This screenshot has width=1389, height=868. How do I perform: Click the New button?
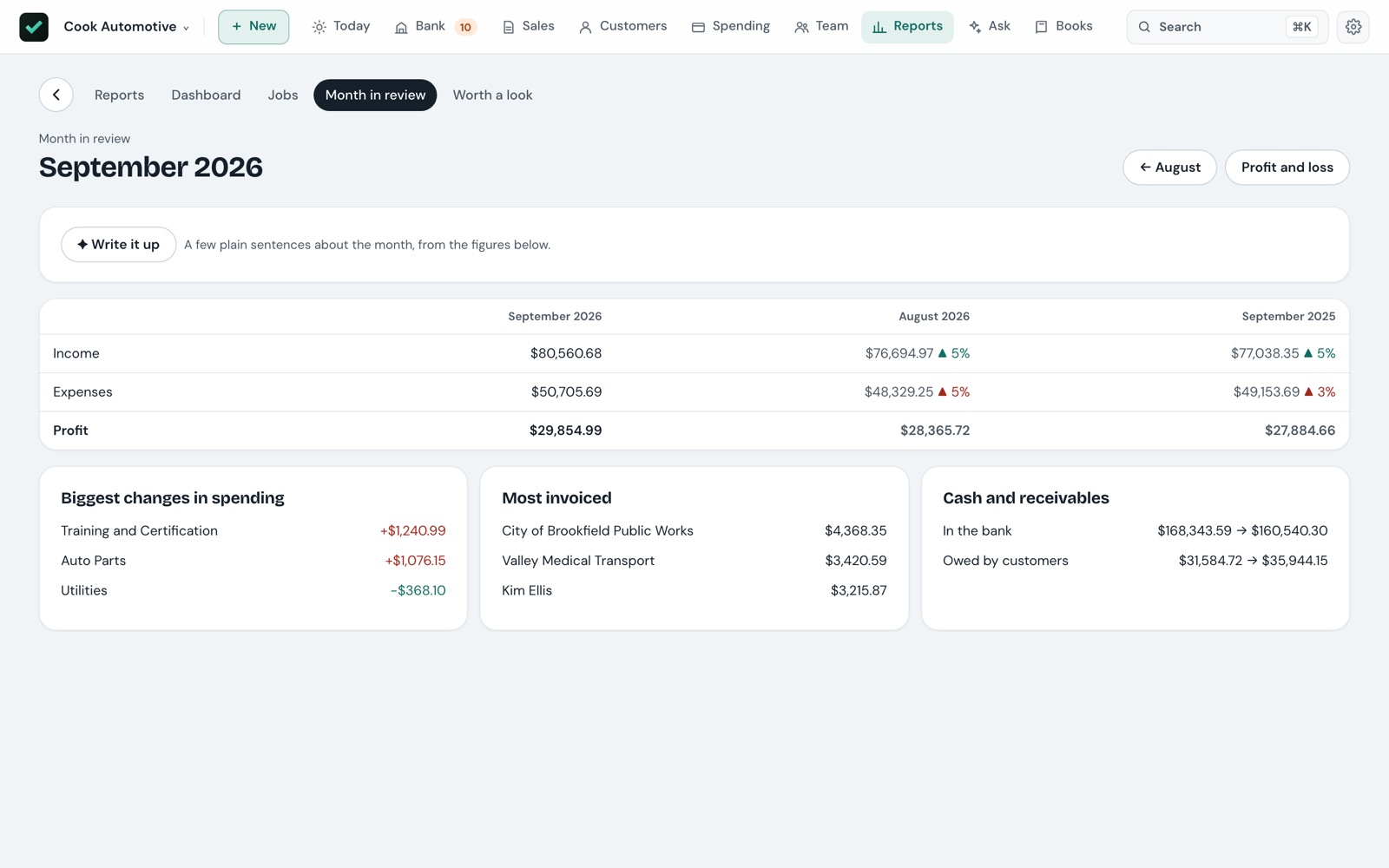tap(253, 27)
